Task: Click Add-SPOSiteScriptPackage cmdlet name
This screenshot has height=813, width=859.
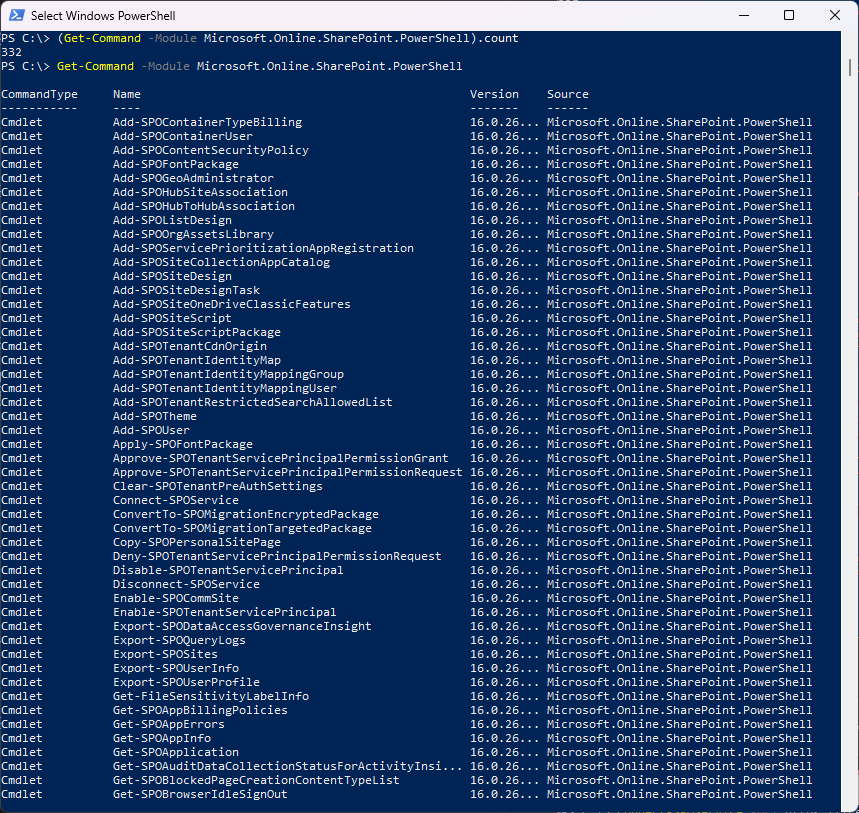Action: pyautogui.click(x=197, y=332)
